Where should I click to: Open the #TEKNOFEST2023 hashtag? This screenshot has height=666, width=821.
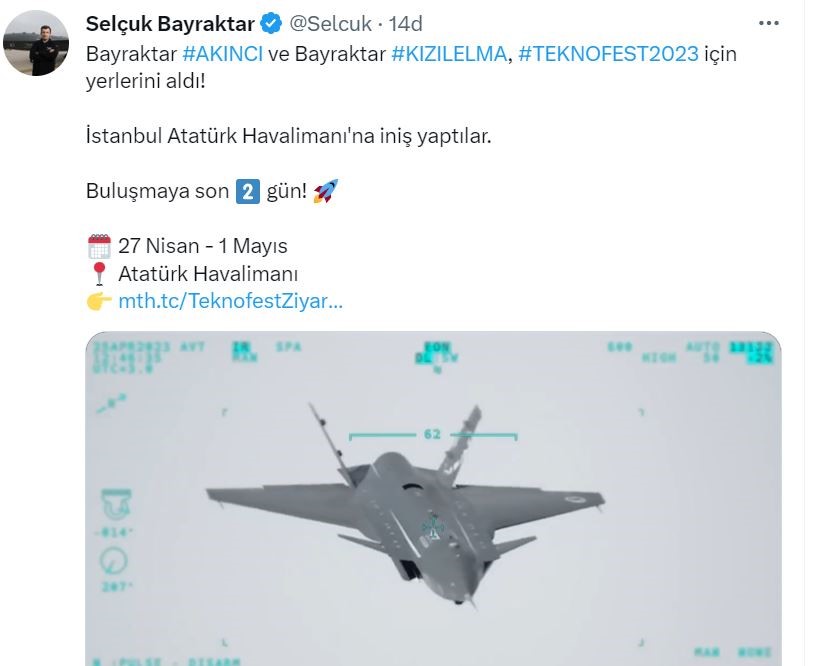click(x=608, y=54)
